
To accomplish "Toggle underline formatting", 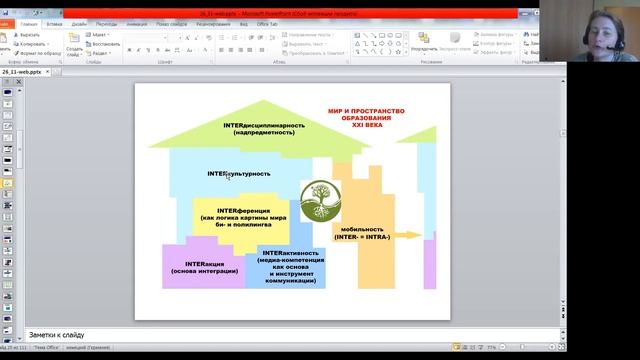I will 148,50.
